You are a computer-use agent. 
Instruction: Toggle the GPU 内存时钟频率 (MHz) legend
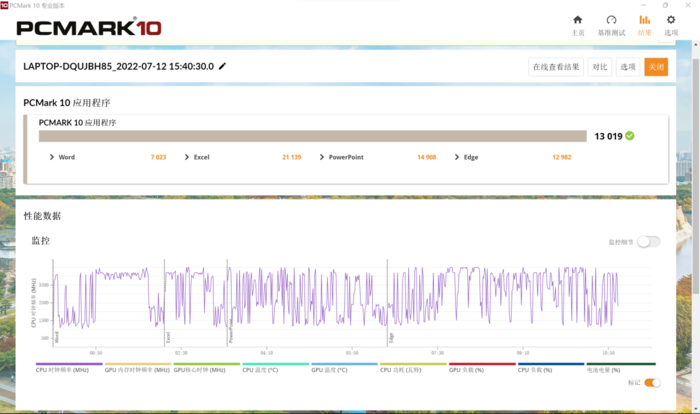pos(138,368)
